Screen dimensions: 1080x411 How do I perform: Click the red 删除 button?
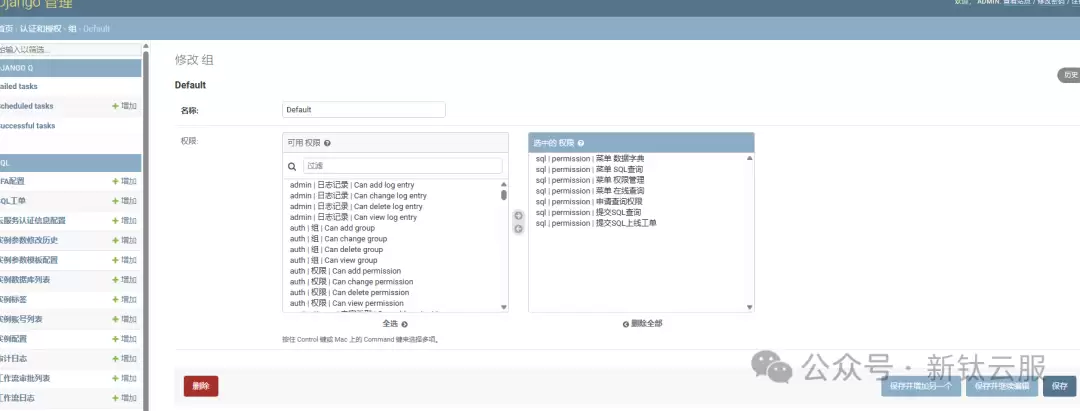point(201,386)
